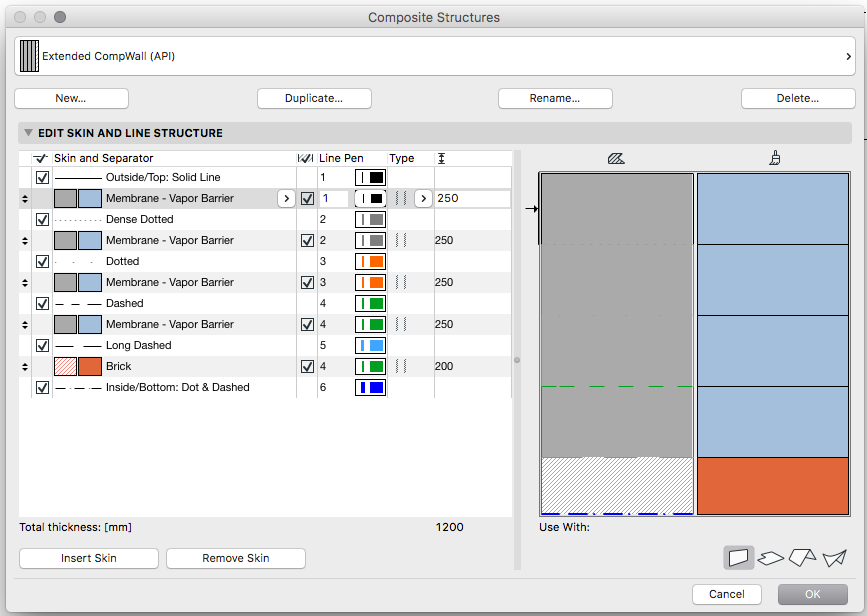Screen dimensions: 867x616
Task: Click the Wall icon under Use With
Action: pos(739,558)
